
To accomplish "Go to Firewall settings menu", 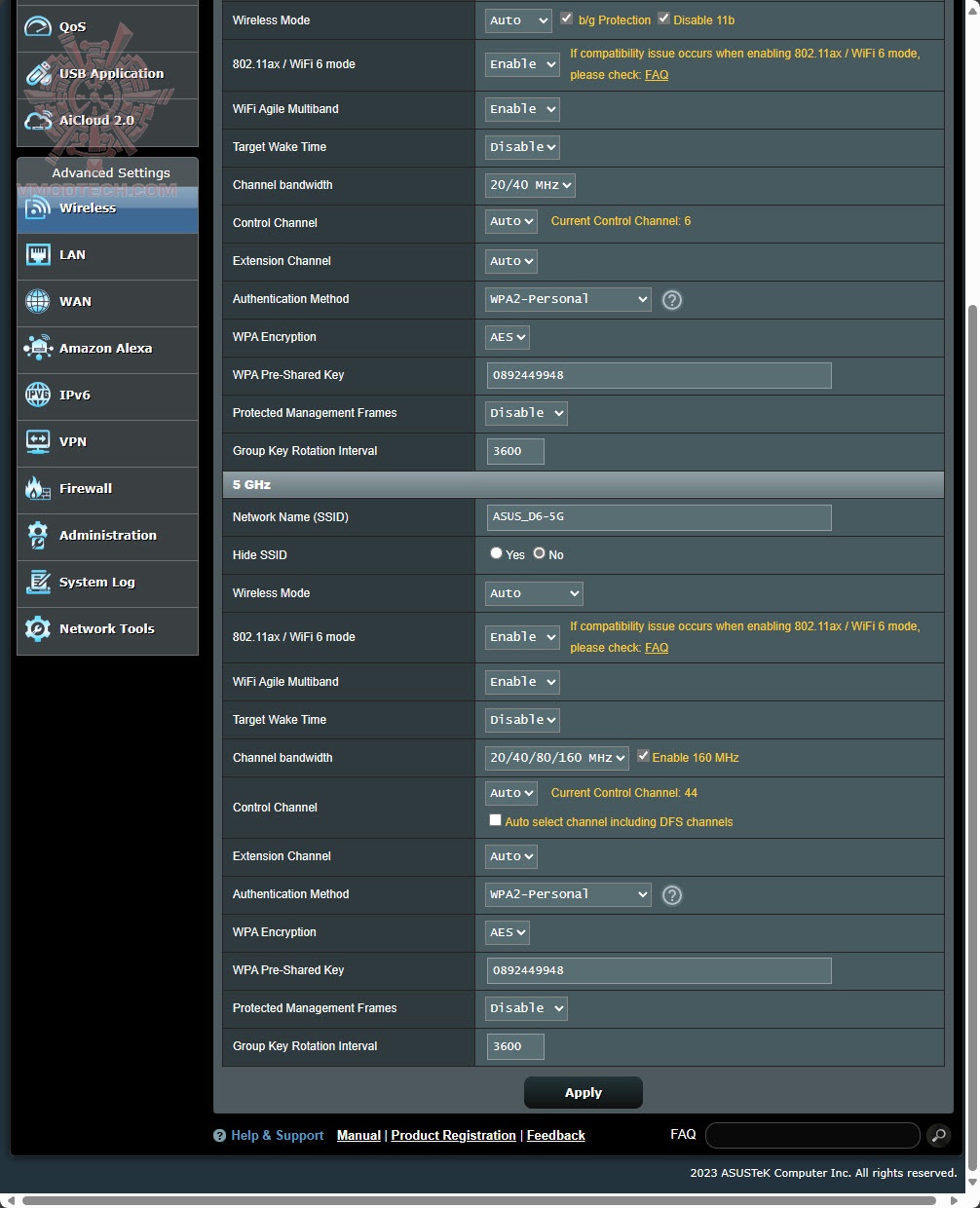I will click(107, 489).
